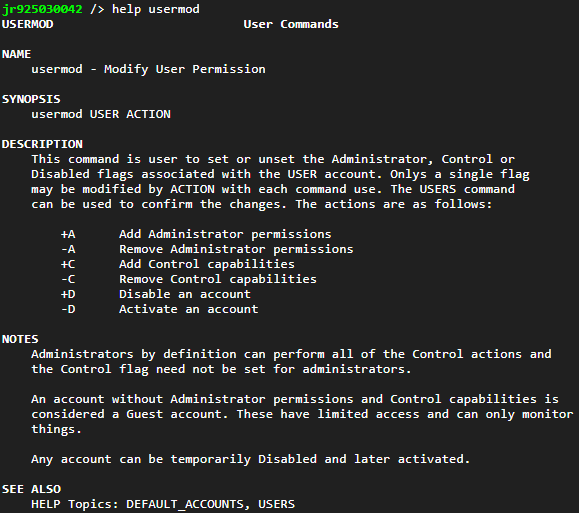Image resolution: width=579 pixels, height=513 pixels.
Task: Open the USERS help topic
Action: (277, 504)
